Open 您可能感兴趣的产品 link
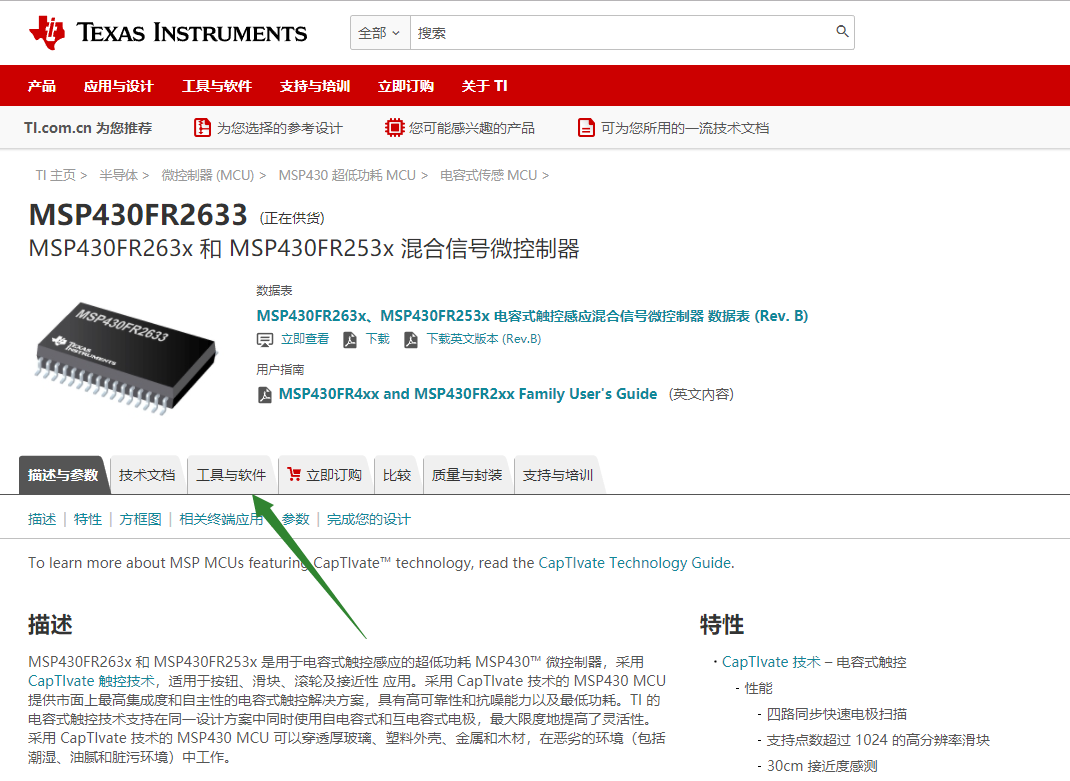The width and height of the screenshot is (1070, 781). 472,128
